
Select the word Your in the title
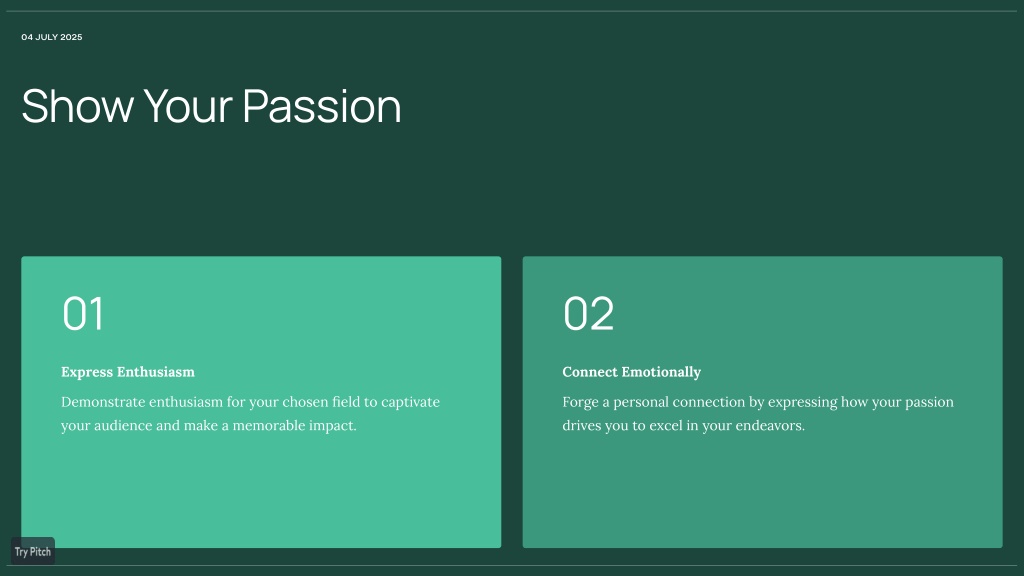coord(187,106)
